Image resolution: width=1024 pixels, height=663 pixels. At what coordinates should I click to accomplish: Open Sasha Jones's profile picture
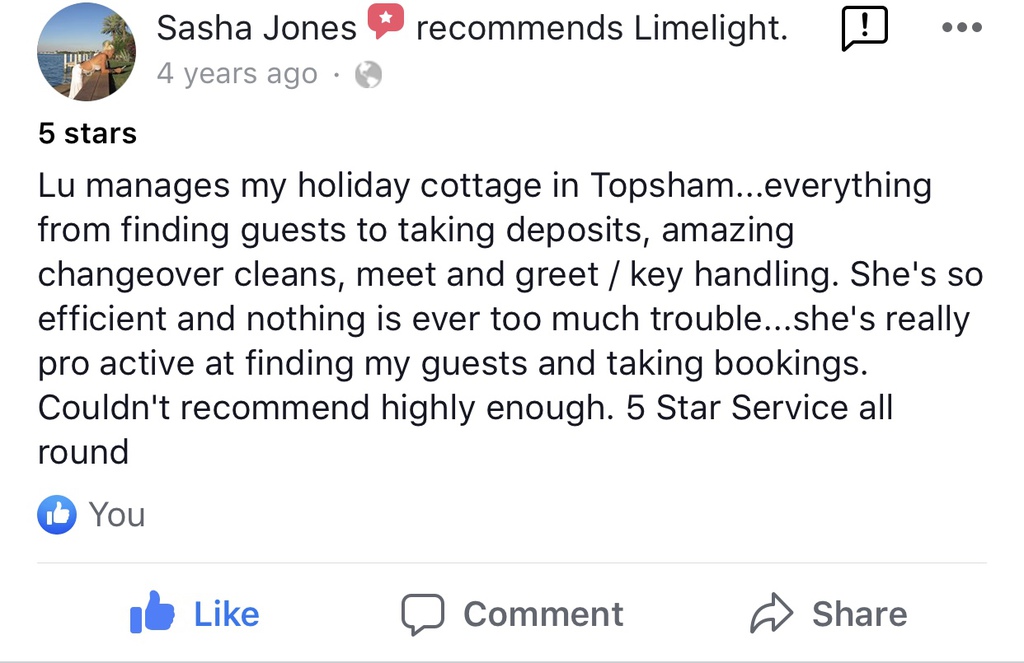pos(86,52)
